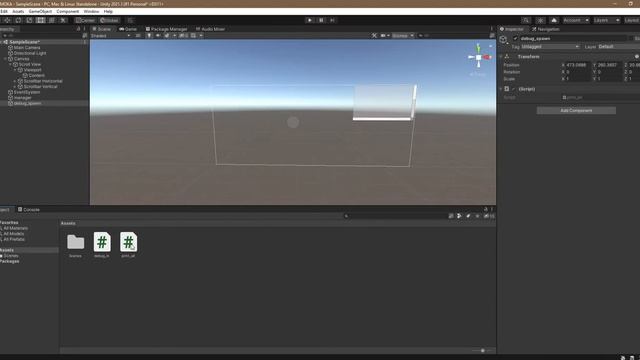Advance one frame with the Step button
The height and width of the screenshot is (360, 640).
pyautogui.click(x=332, y=20)
